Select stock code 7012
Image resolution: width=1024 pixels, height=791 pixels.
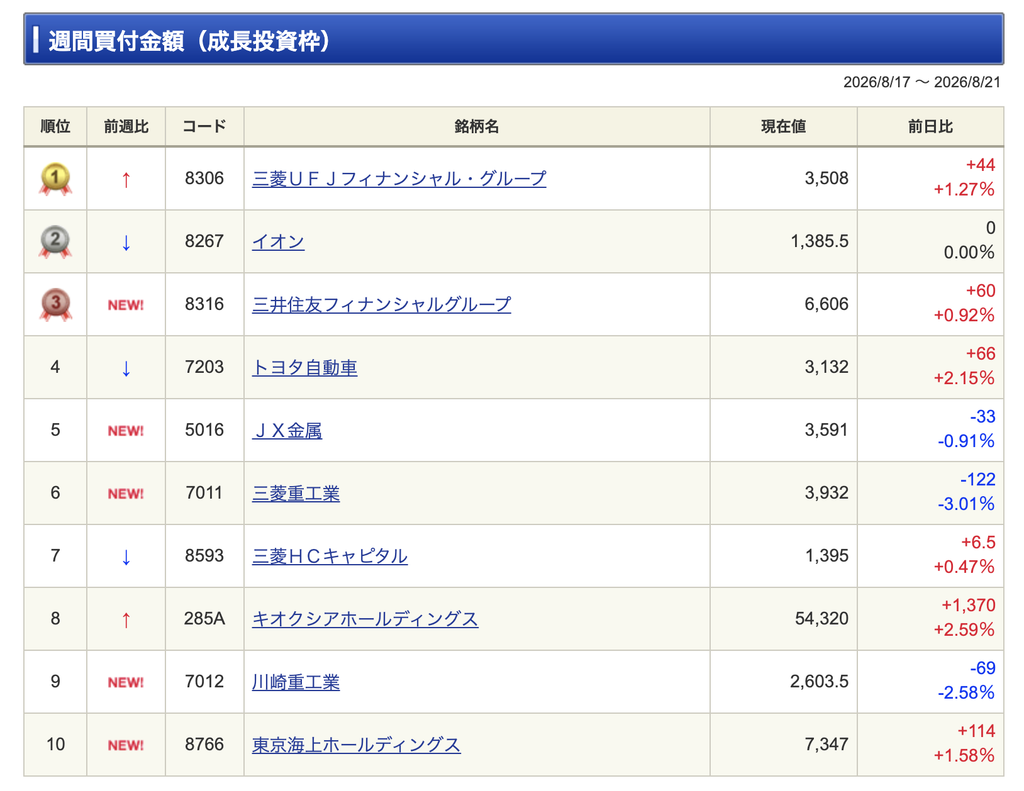coord(204,681)
